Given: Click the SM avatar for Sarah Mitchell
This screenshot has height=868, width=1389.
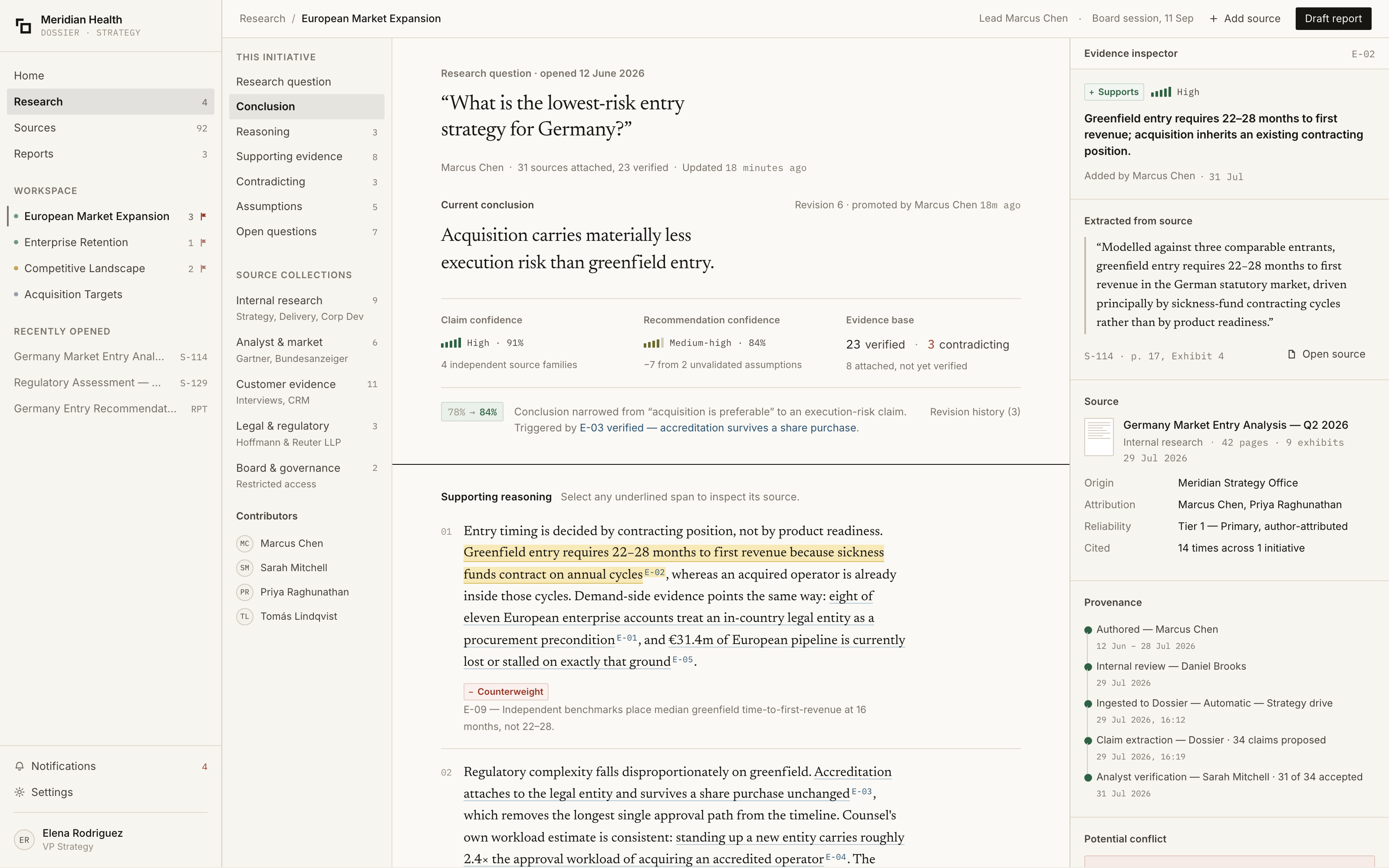Looking at the screenshot, I should [244, 567].
